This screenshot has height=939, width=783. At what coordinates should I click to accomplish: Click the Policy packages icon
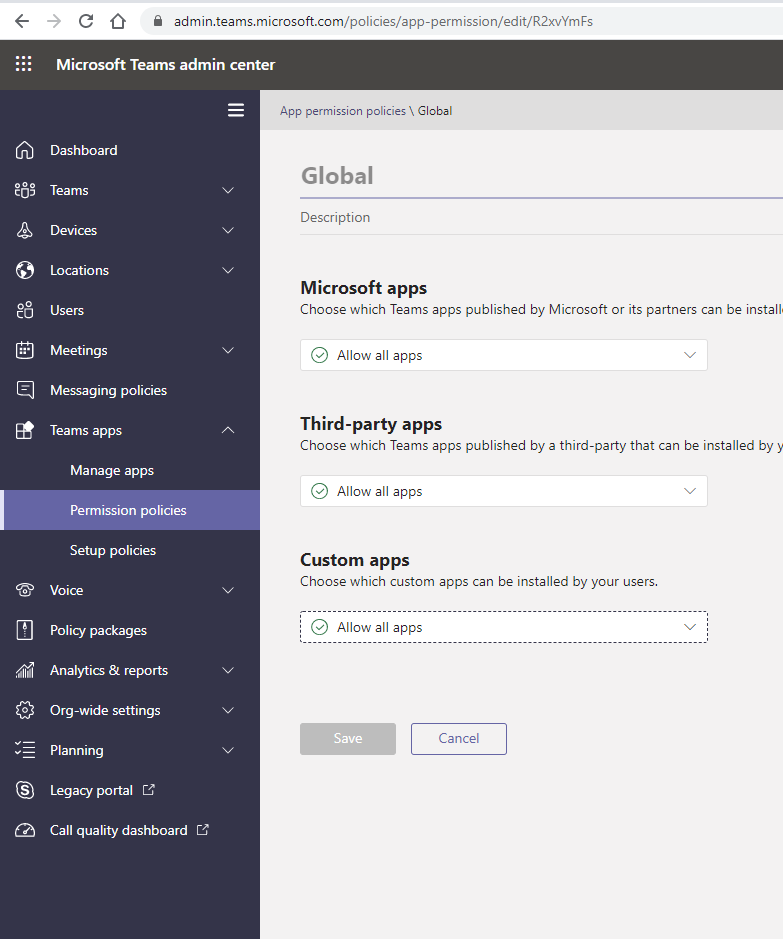[x=25, y=630]
